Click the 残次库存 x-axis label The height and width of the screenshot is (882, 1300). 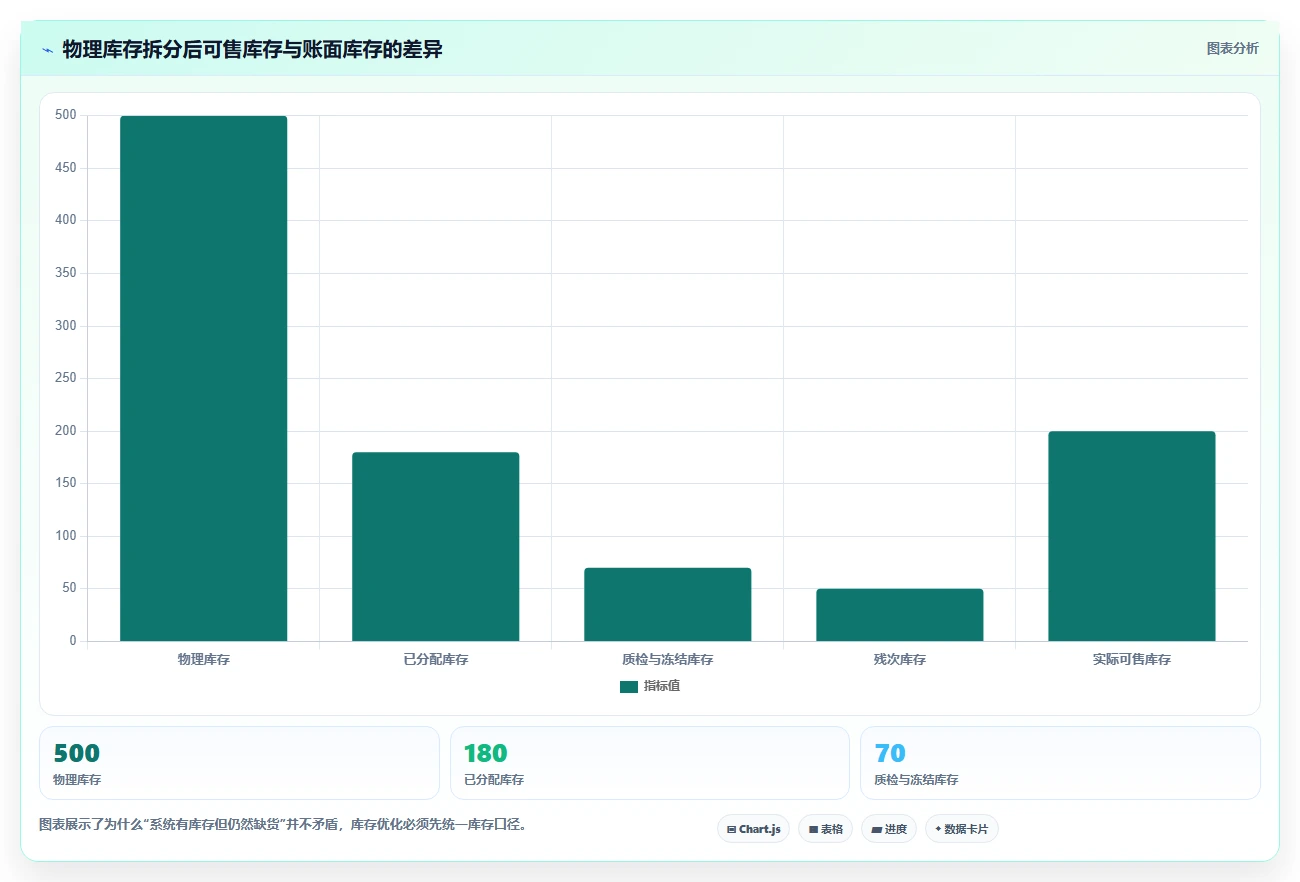[900, 660]
